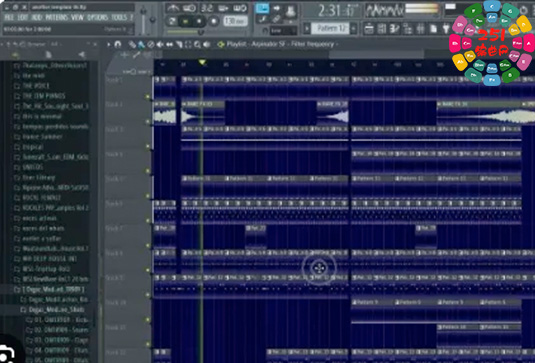This screenshot has height=363, width=535.
Task: Click the arrow left of Pattern 12
Action: click(307, 28)
